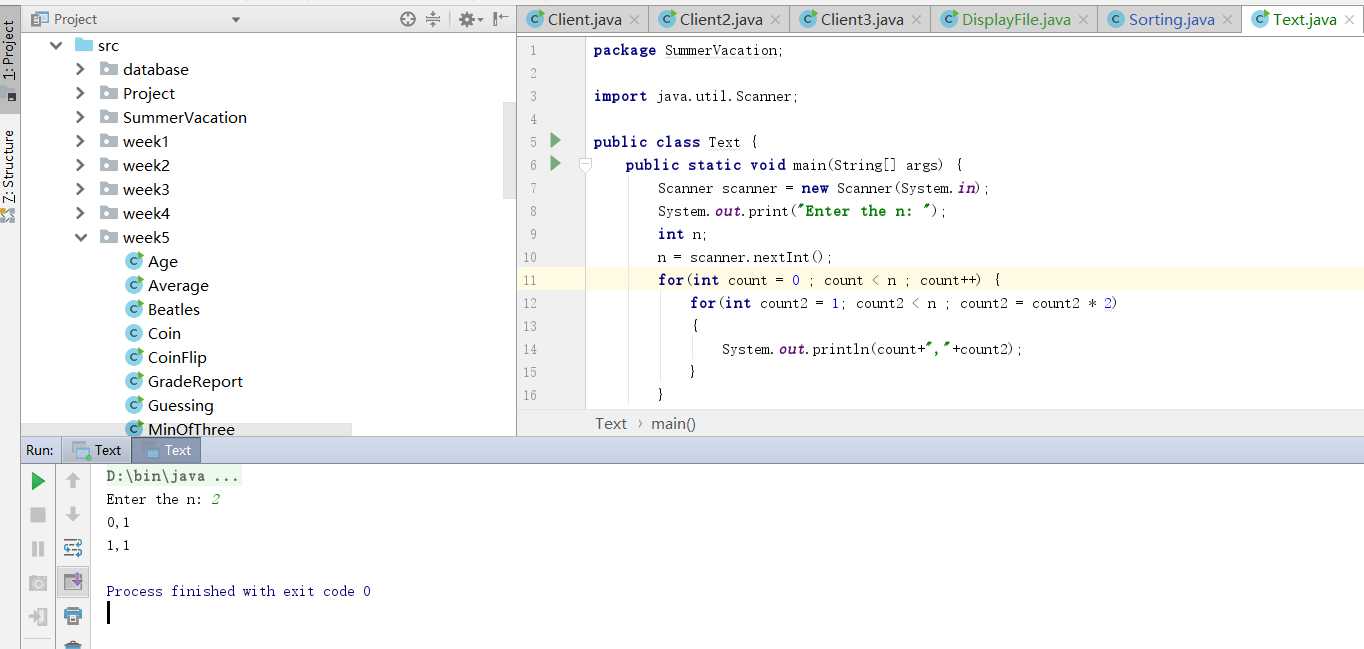Viewport: 1364px width, 649px height.
Task: Place cursor on 'import java.util.Scanner;' line
Action: pyautogui.click(x=695, y=96)
